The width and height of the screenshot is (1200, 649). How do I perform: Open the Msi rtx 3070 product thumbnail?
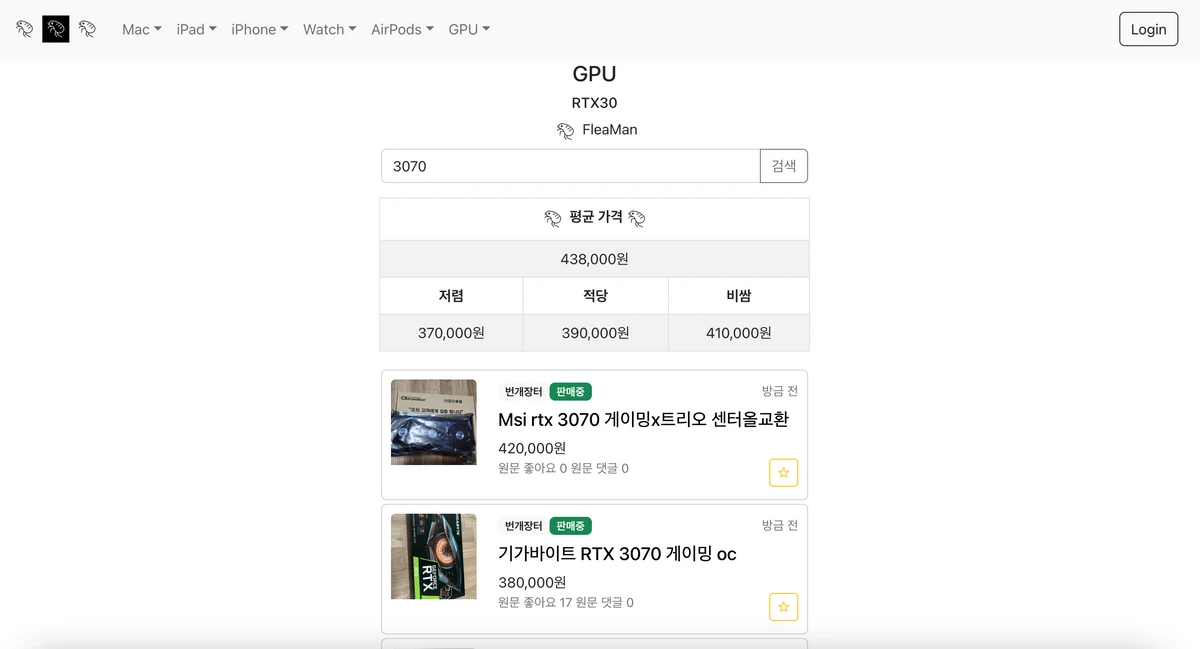coord(434,422)
